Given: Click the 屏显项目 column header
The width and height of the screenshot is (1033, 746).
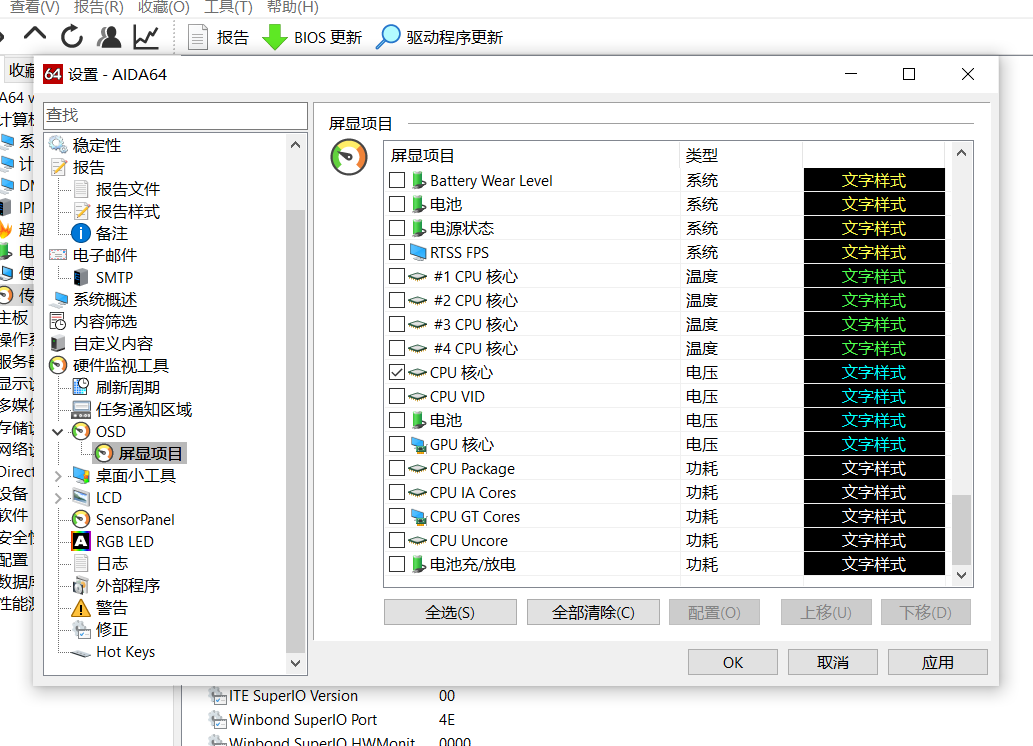Looking at the screenshot, I should click(x=531, y=156).
